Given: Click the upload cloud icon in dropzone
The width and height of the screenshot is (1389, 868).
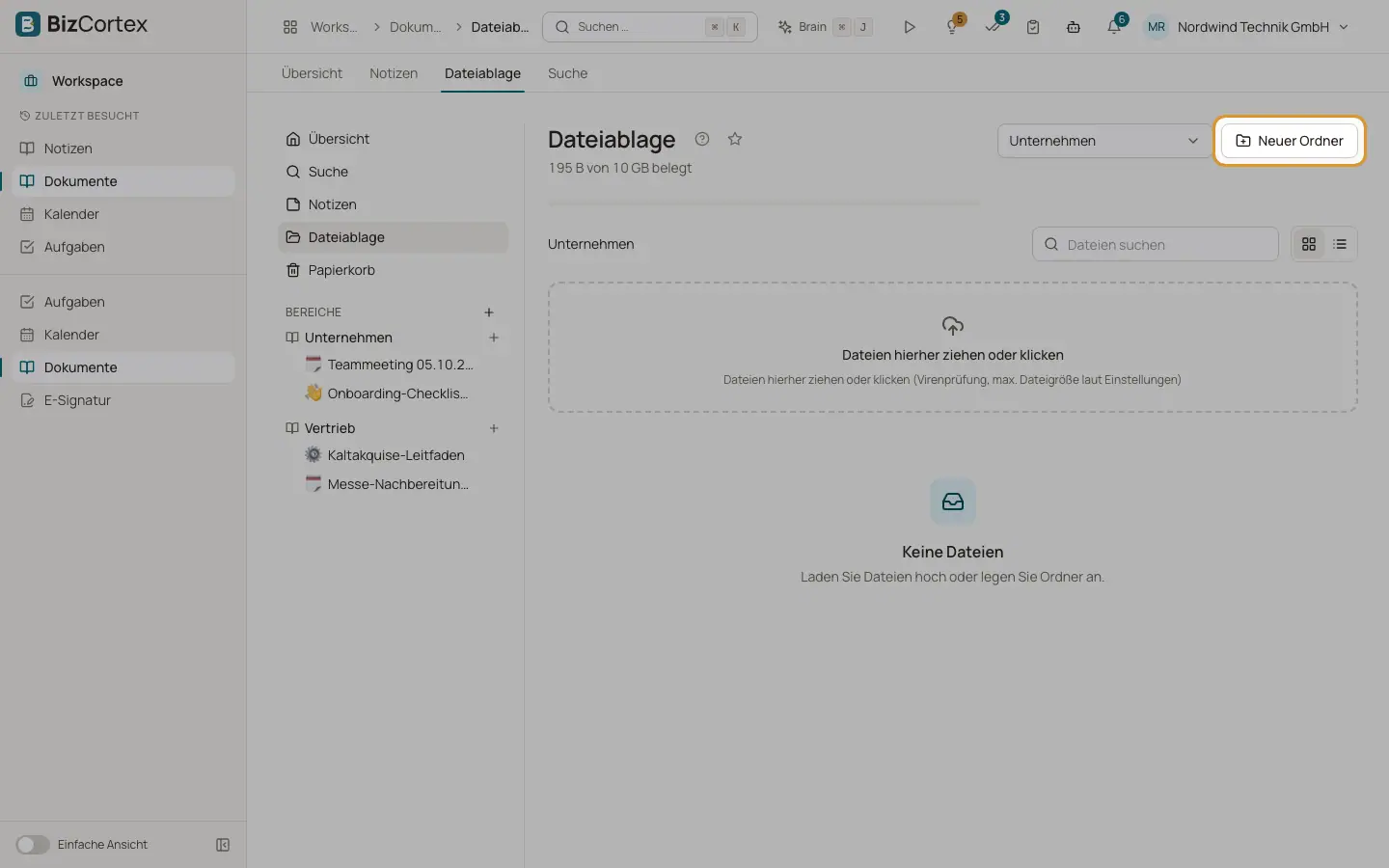Looking at the screenshot, I should pyautogui.click(x=953, y=326).
